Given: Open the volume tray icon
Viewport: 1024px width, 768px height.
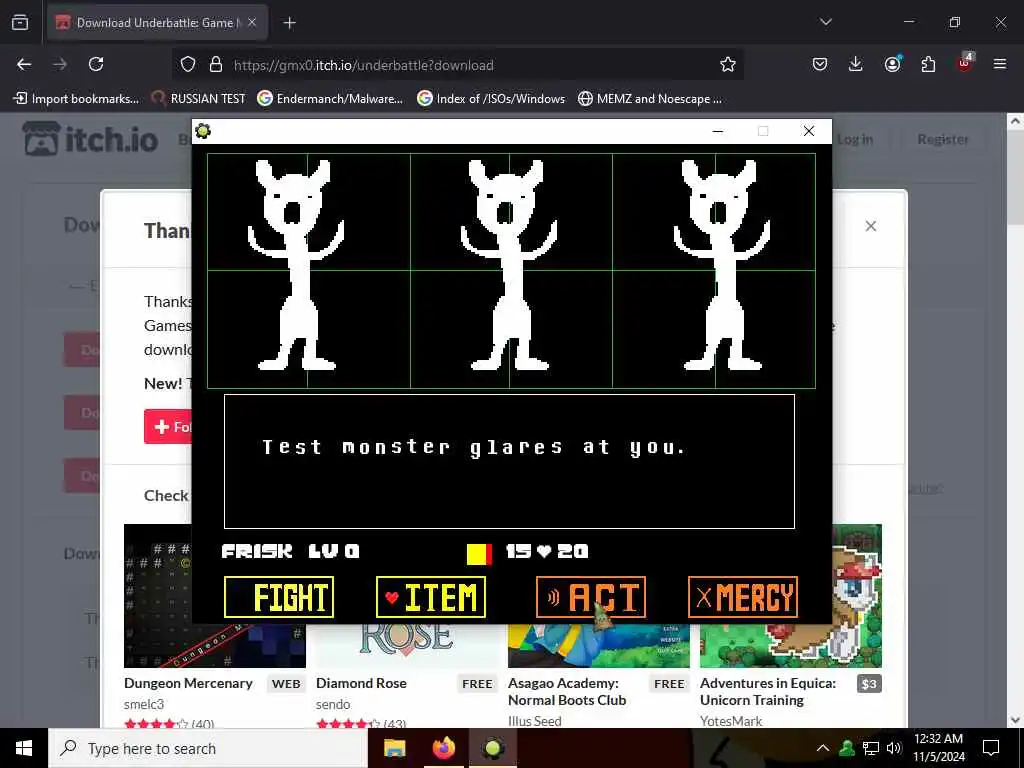Looking at the screenshot, I should (894, 748).
